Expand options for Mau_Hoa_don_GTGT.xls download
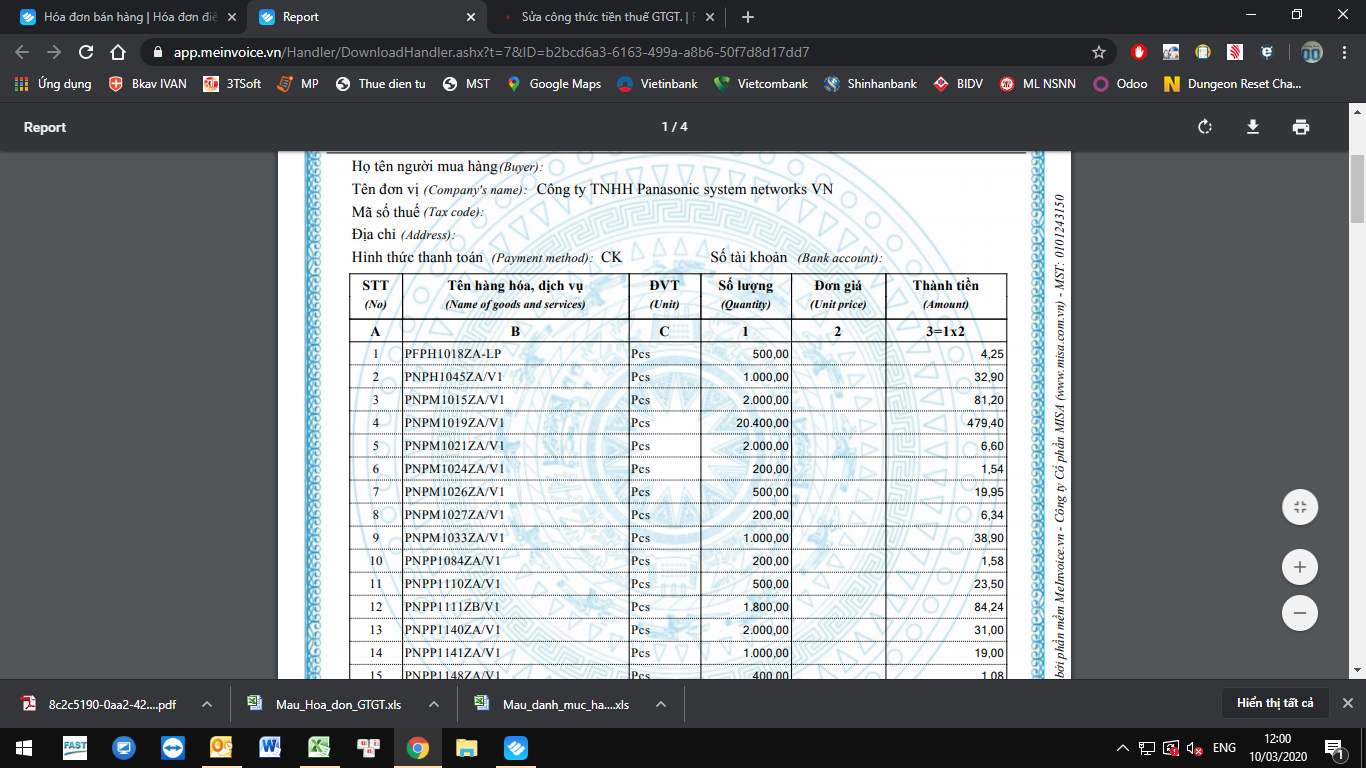Viewport: 1366px width, 768px height. (434, 704)
